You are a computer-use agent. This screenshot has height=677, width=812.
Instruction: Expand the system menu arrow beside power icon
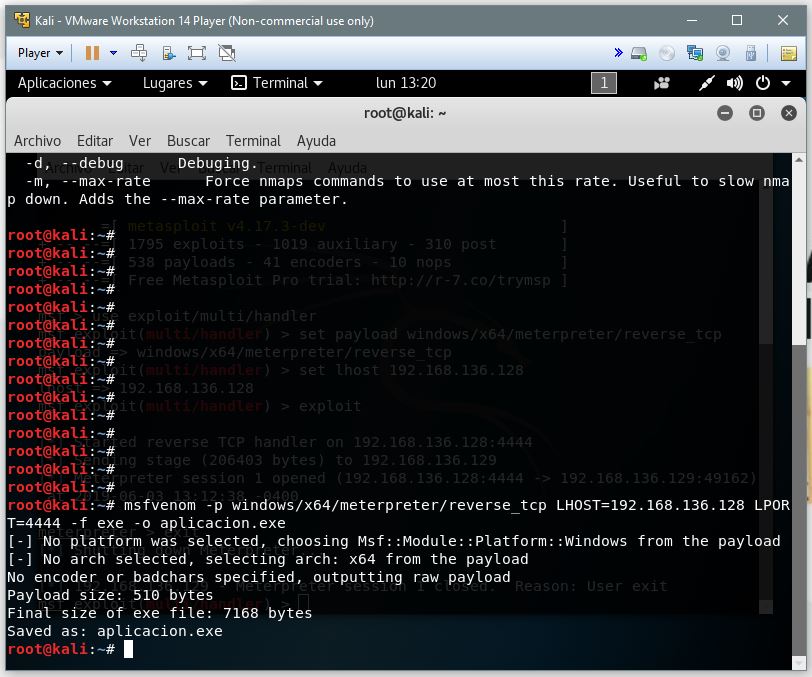[786, 83]
